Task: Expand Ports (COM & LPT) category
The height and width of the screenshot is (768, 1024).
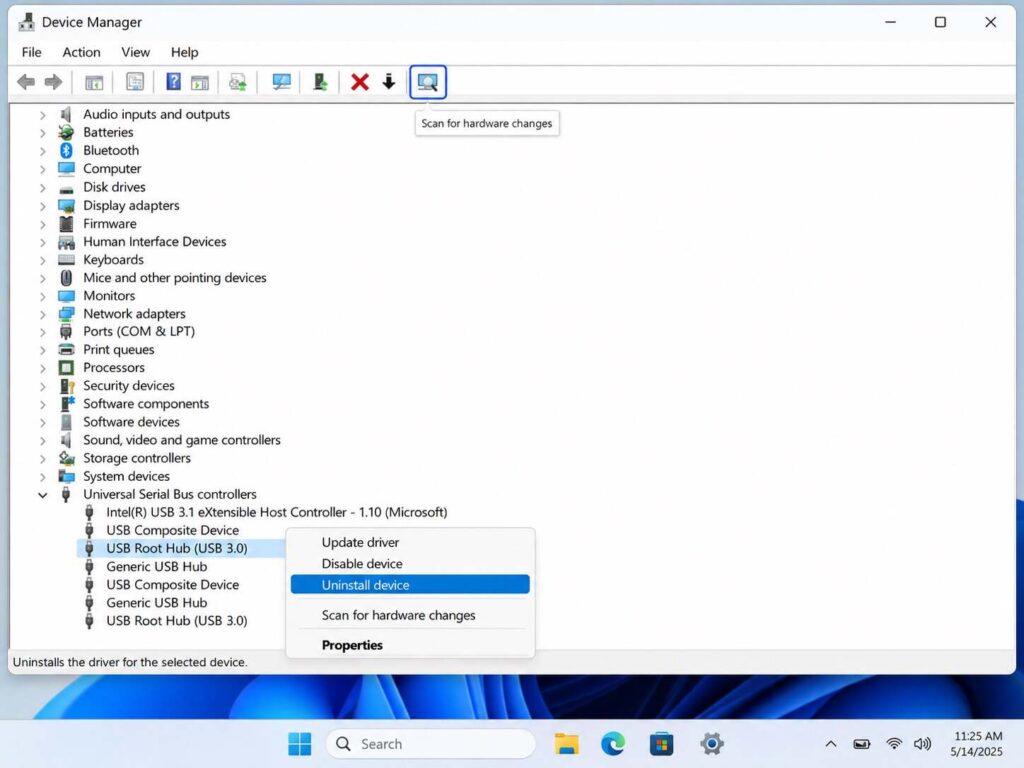Action: pyautogui.click(x=42, y=332)
